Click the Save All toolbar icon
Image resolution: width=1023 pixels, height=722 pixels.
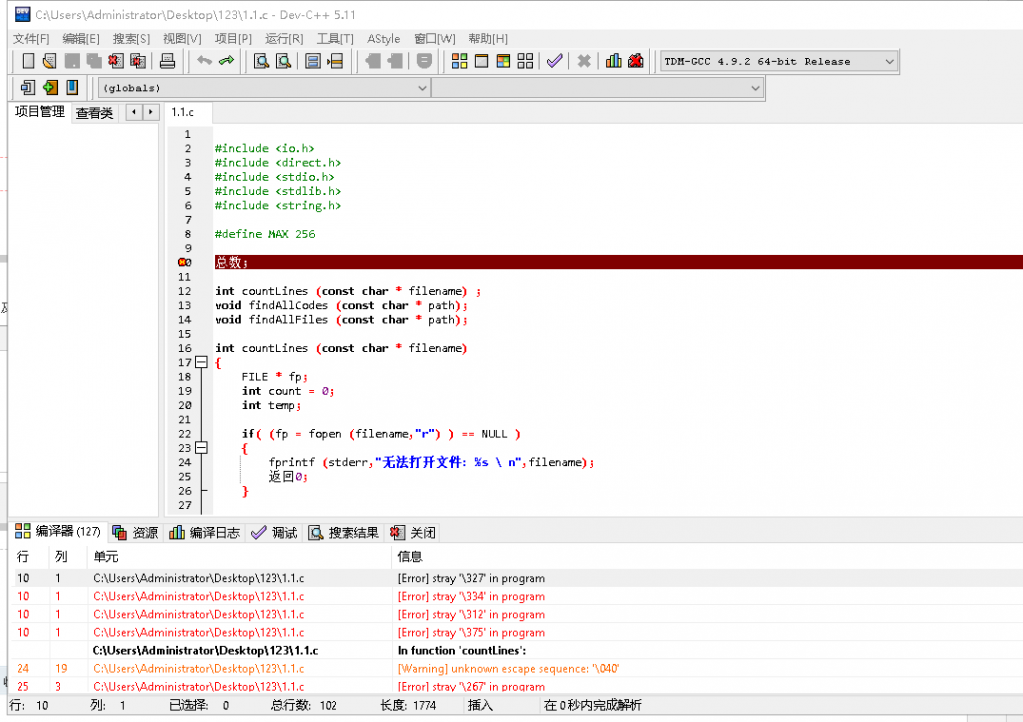[94, 61]
